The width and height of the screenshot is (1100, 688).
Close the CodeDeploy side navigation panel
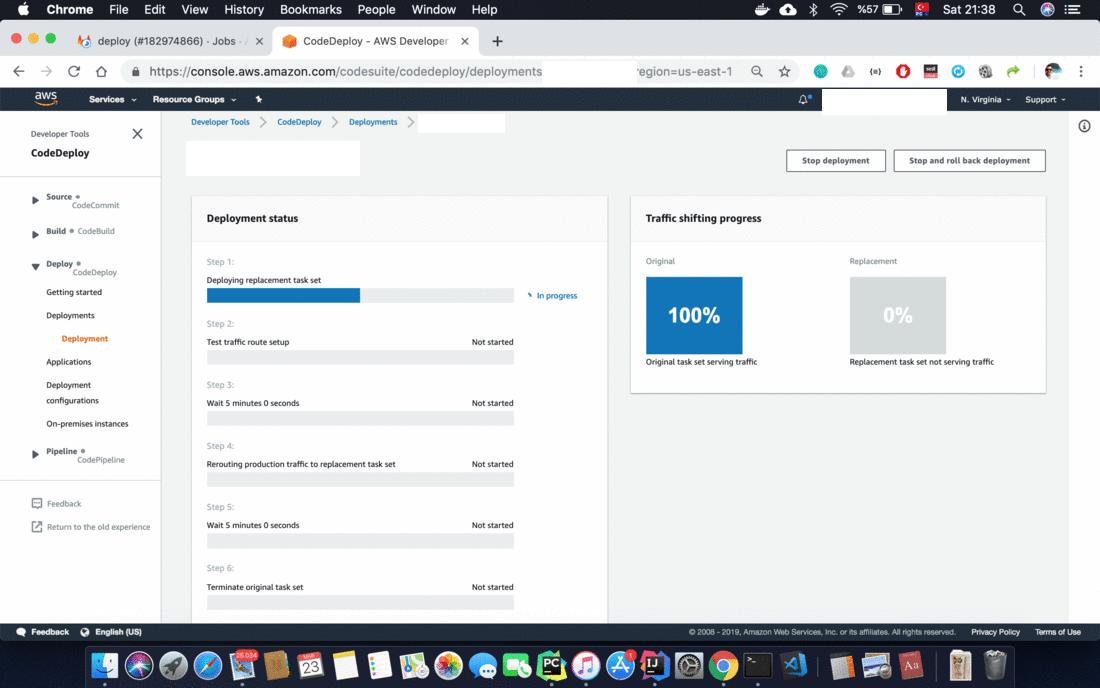coord(138,134)
